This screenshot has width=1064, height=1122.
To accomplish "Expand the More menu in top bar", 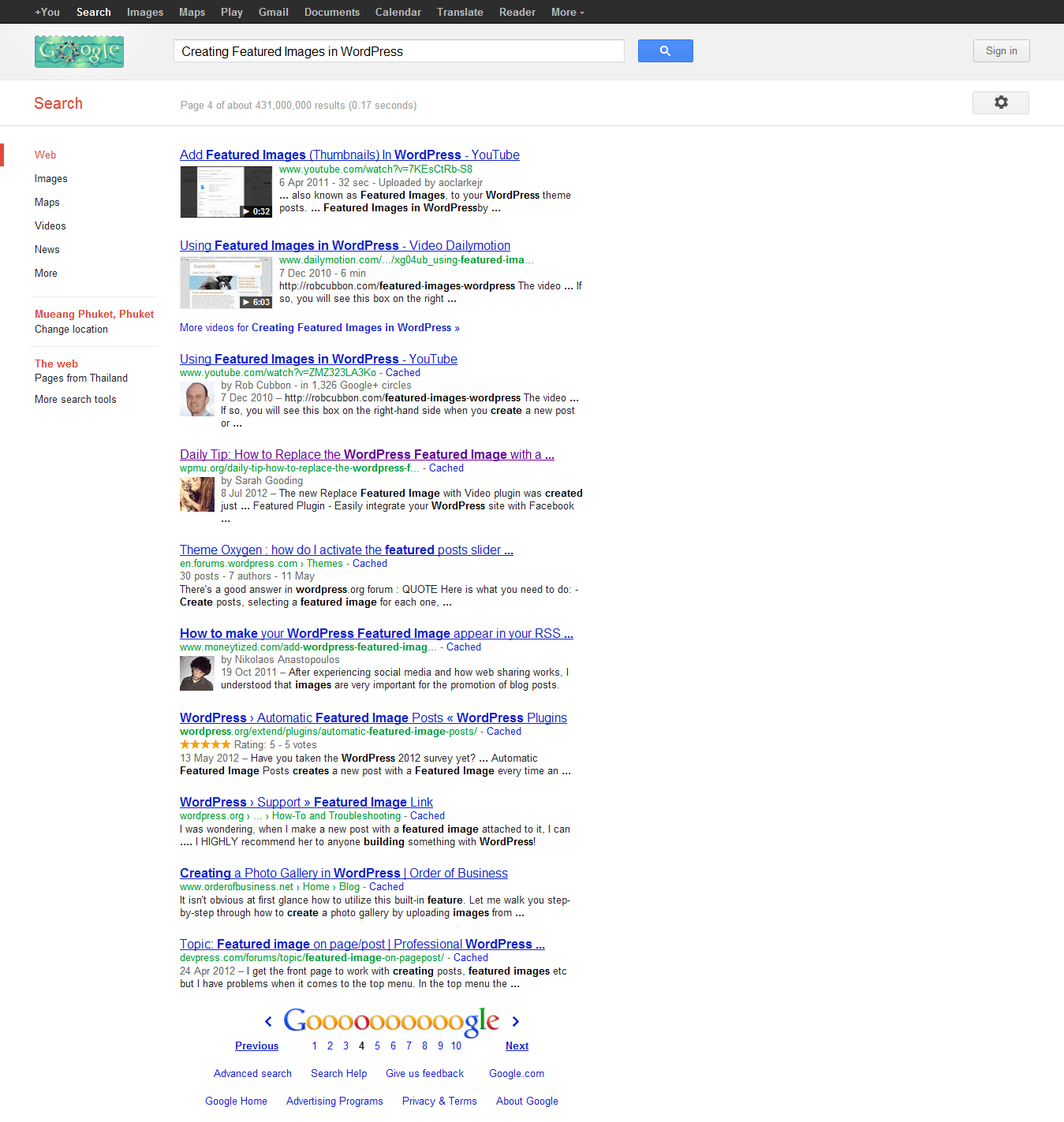I will (568, 12).
